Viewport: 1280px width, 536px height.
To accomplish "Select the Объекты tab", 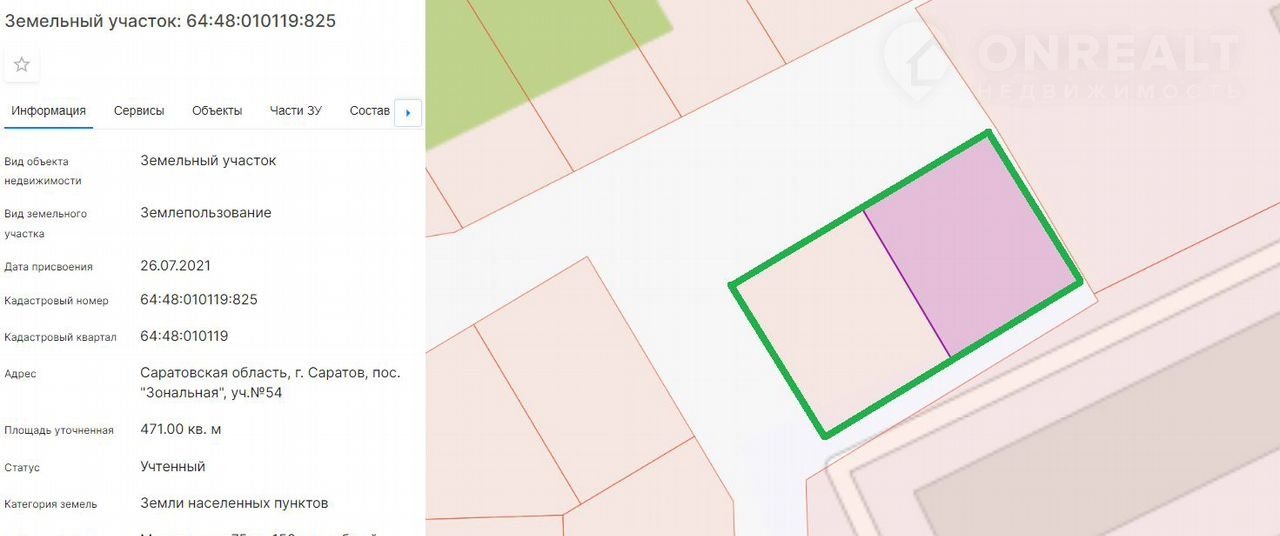I will pos(217,111).
